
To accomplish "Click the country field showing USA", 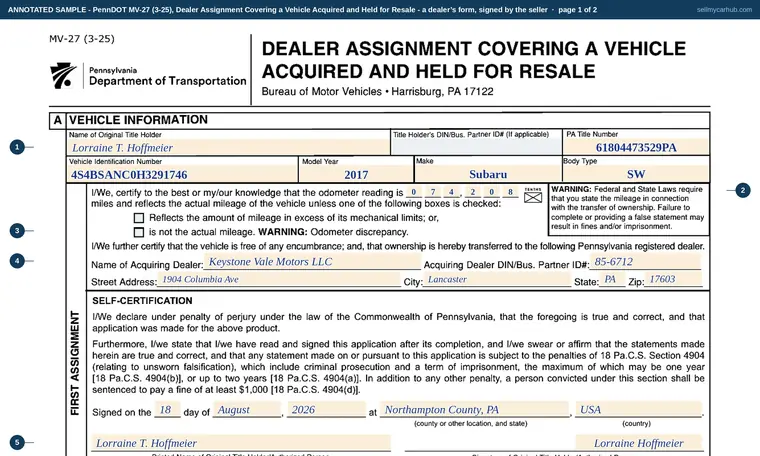I will pos(638,409).
